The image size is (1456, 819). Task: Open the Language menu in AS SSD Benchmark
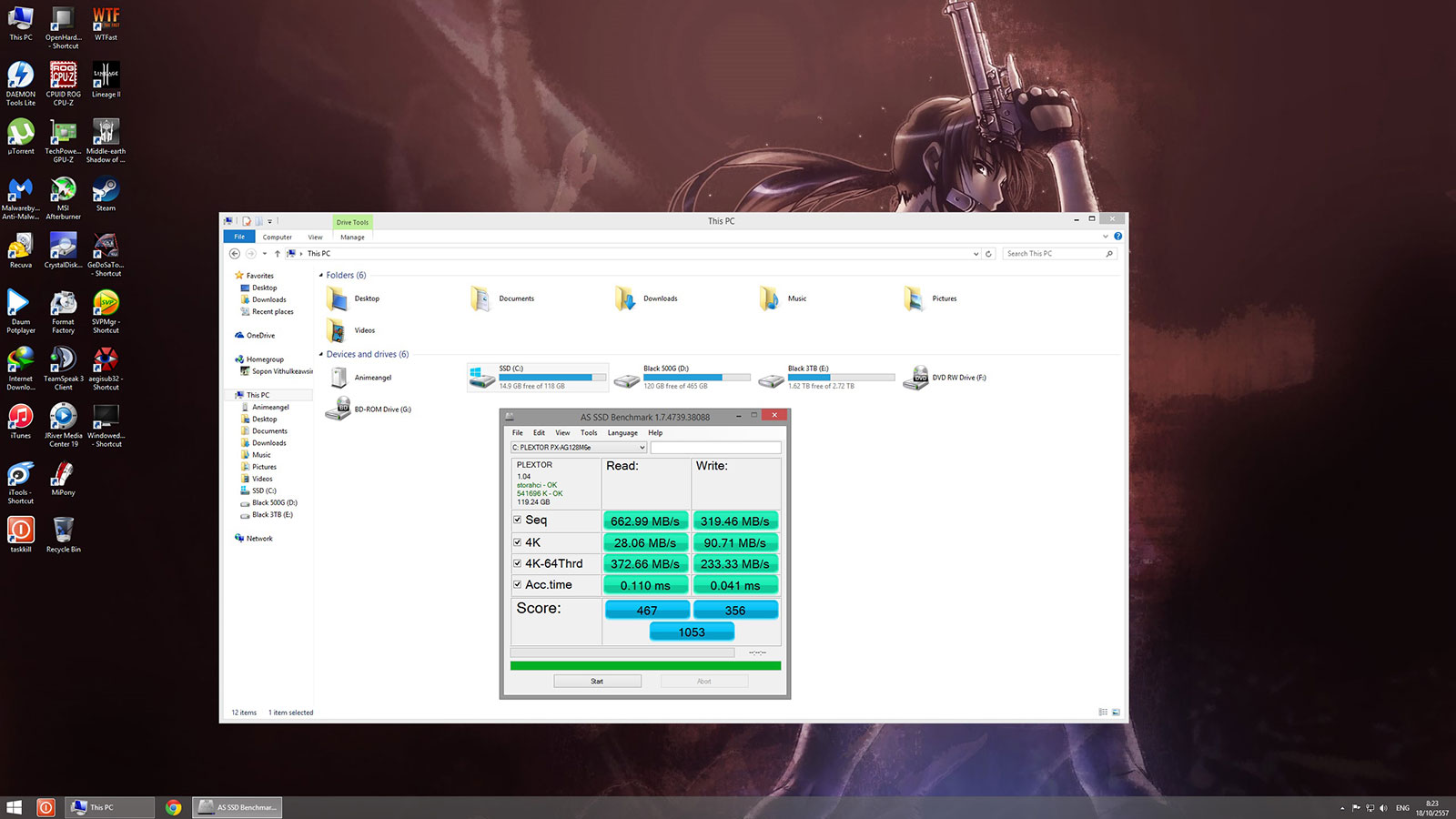point(622,433)
